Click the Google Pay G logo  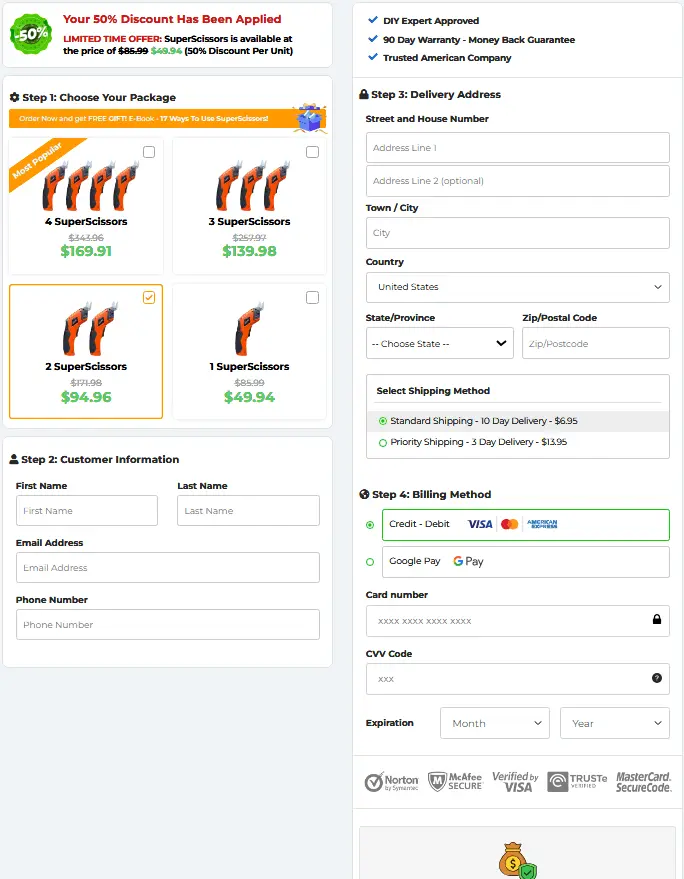pos(458,561)
